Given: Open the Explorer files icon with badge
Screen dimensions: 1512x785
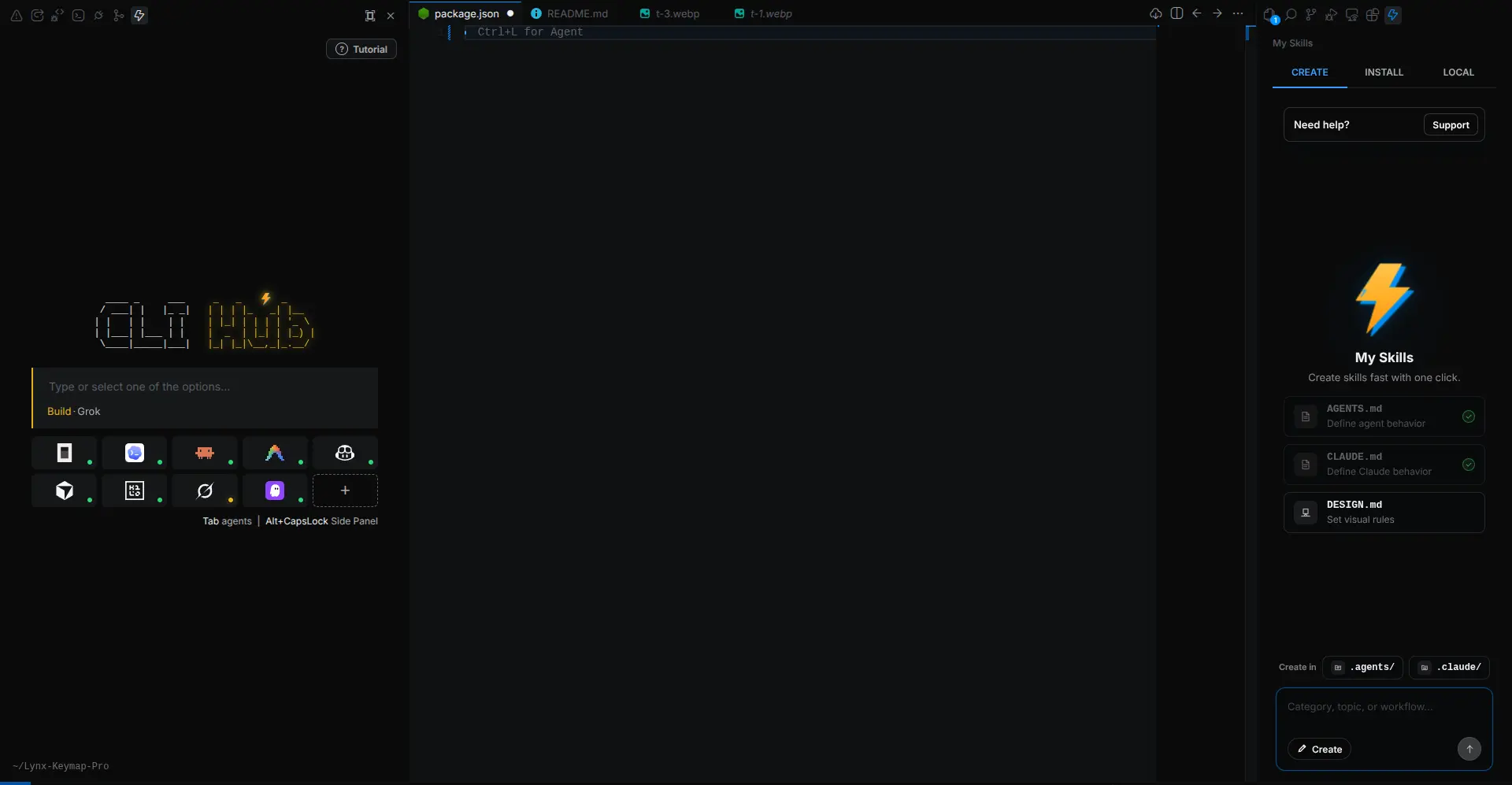Looking at the screenshot, I should (1269, 15).
